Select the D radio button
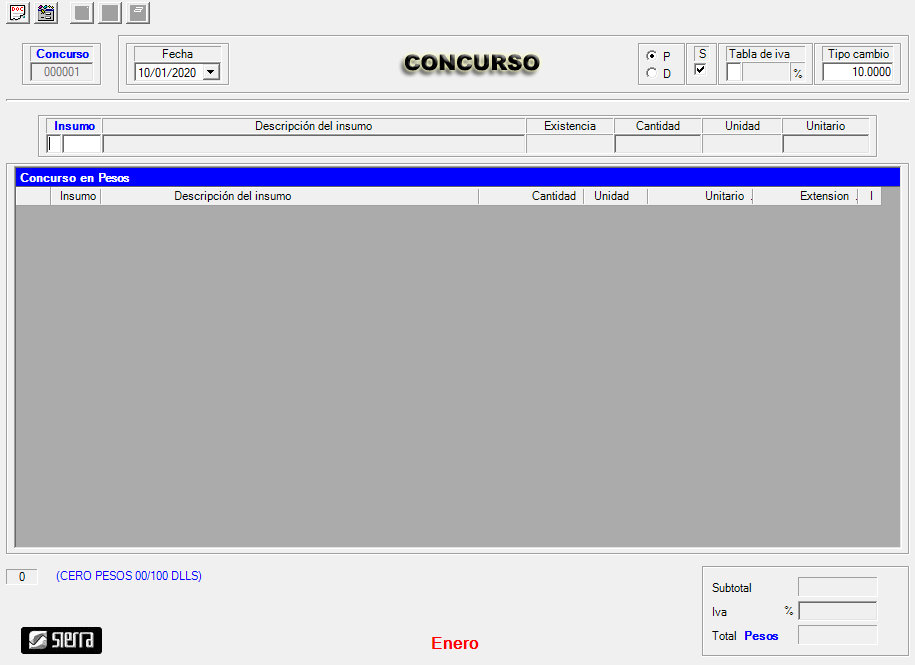The height and width of the screenshot is (665, 915). (x=653, y=73)
